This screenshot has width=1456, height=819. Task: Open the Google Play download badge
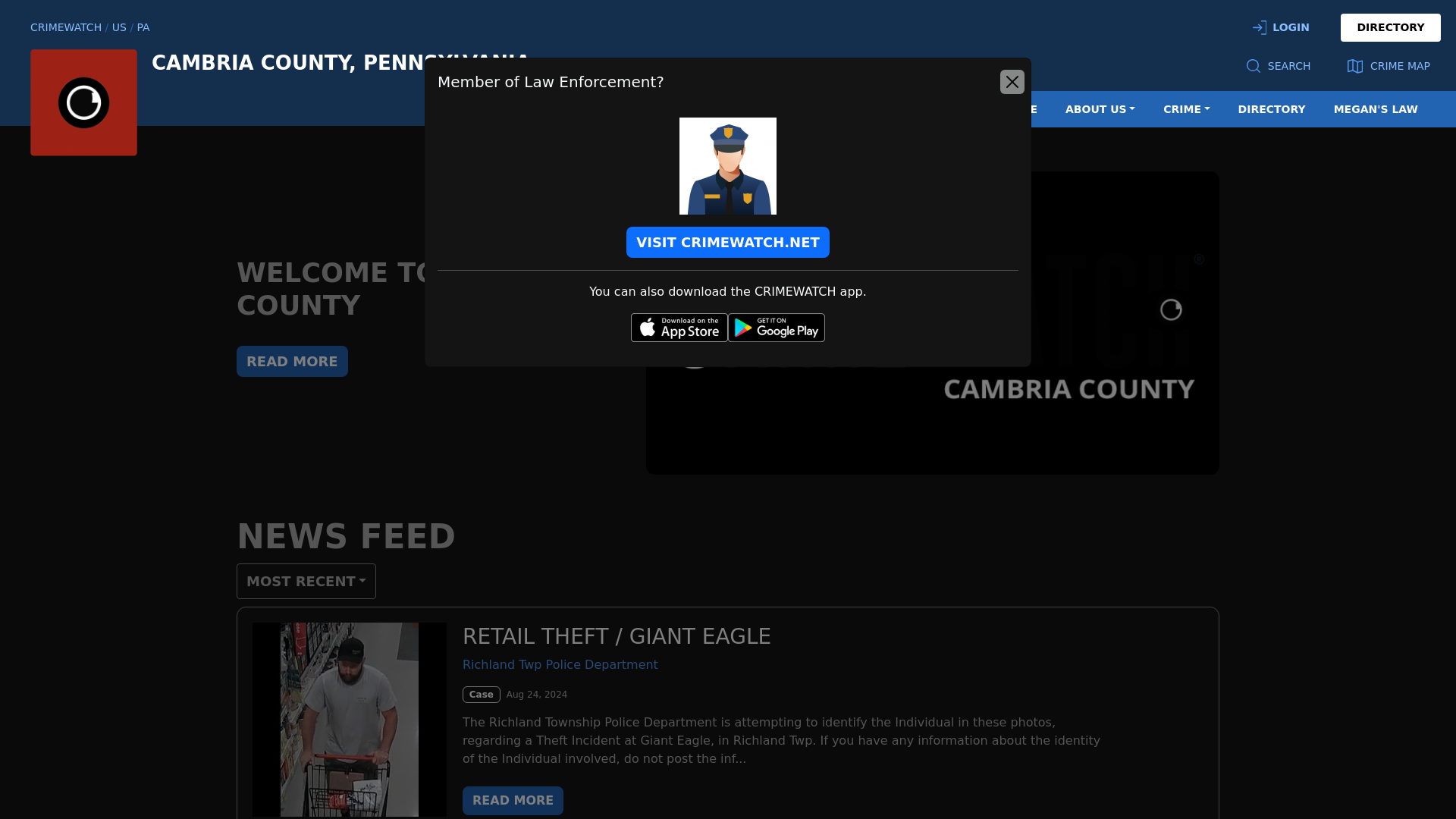777,328
